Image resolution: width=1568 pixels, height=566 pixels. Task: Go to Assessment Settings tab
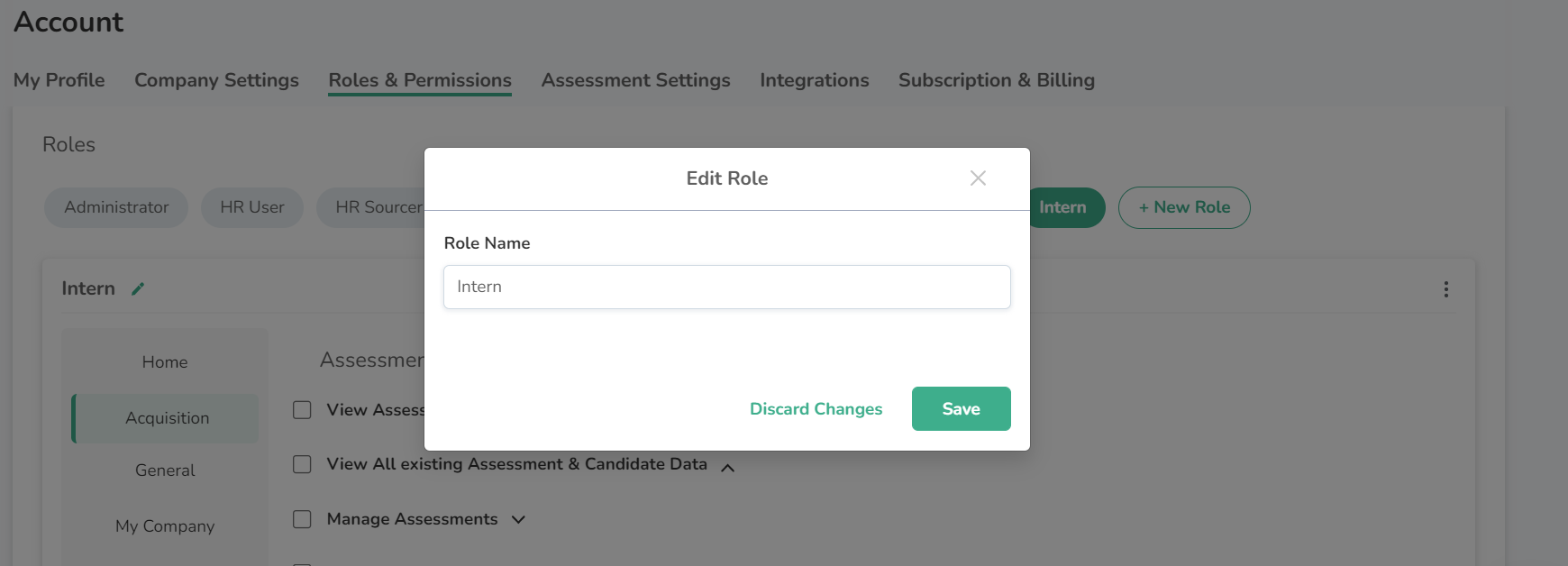(x=635, y=80)
